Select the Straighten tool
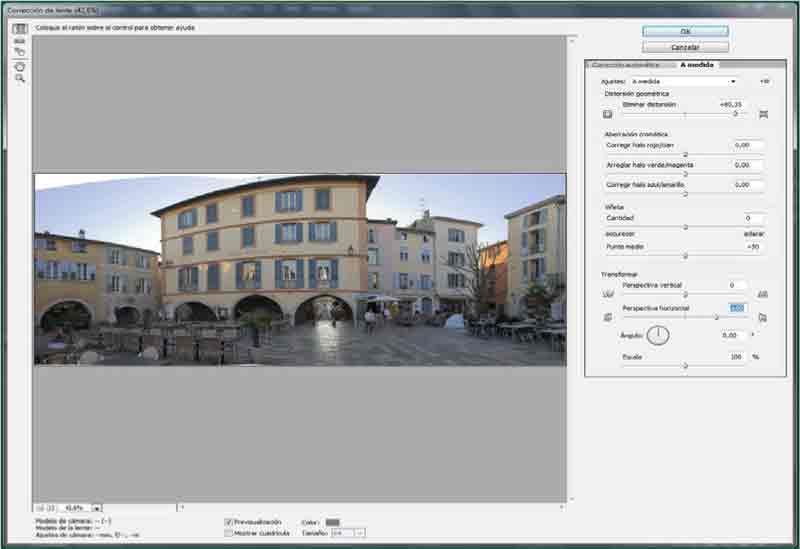Image resolution: width=800 pixels, height=549 pixels. 19,41
